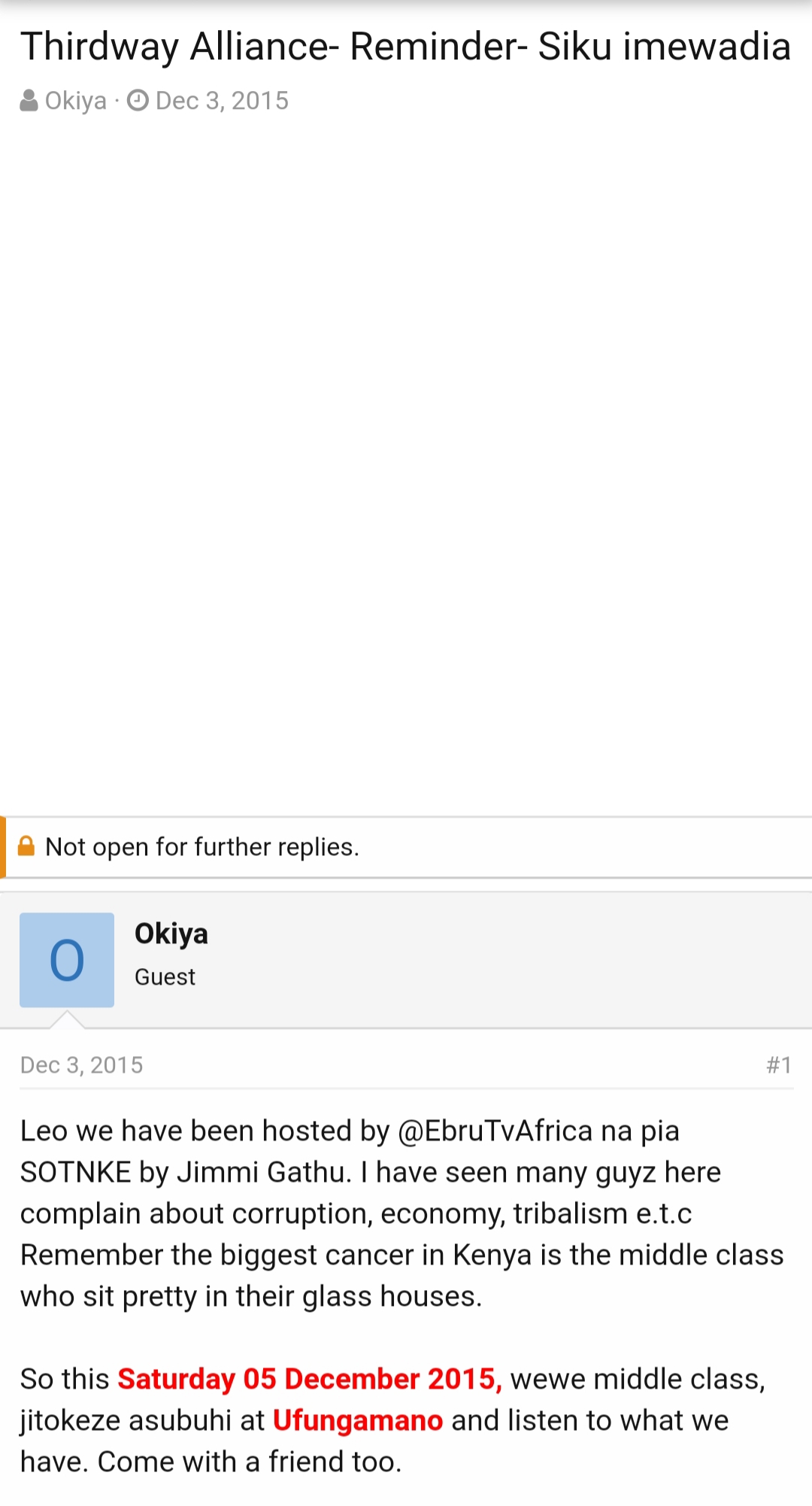Viewport: 812px width, 1506px height.
Task: Select the Not open for further replies notice
Action: coord(202,847)
